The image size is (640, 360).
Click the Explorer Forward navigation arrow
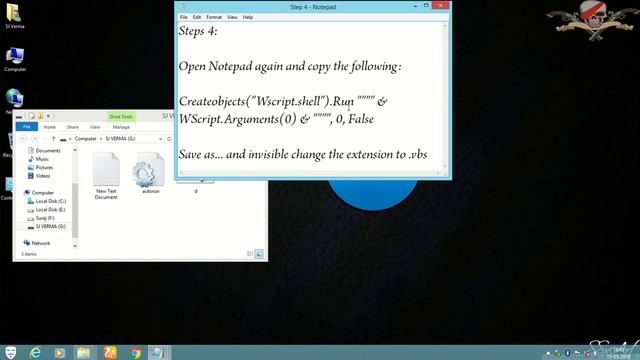coord(35,139)
